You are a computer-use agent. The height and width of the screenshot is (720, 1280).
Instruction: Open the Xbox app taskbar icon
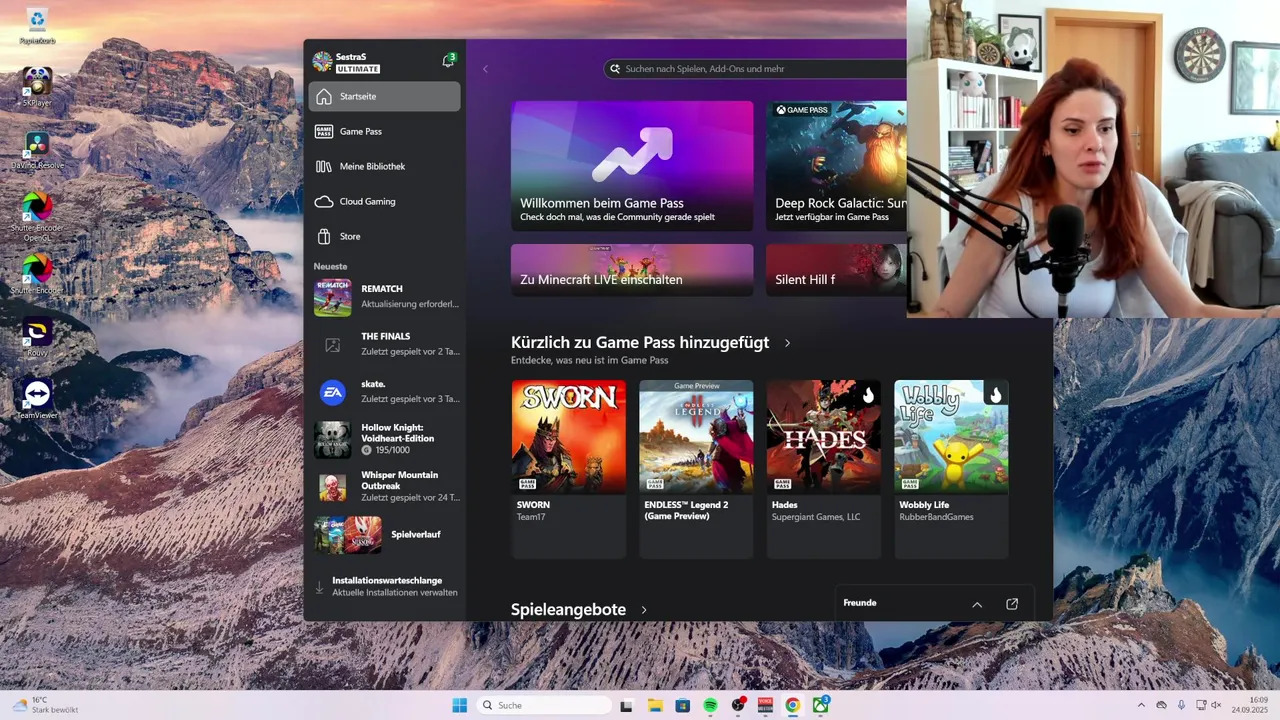821,705
